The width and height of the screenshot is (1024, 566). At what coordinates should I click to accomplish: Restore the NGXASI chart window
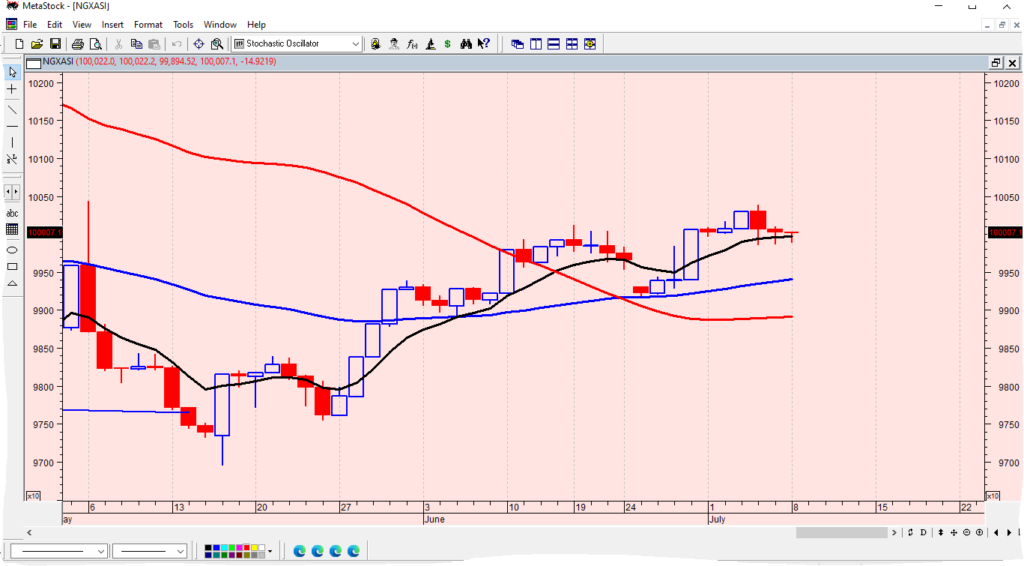[x=995, y=62]
